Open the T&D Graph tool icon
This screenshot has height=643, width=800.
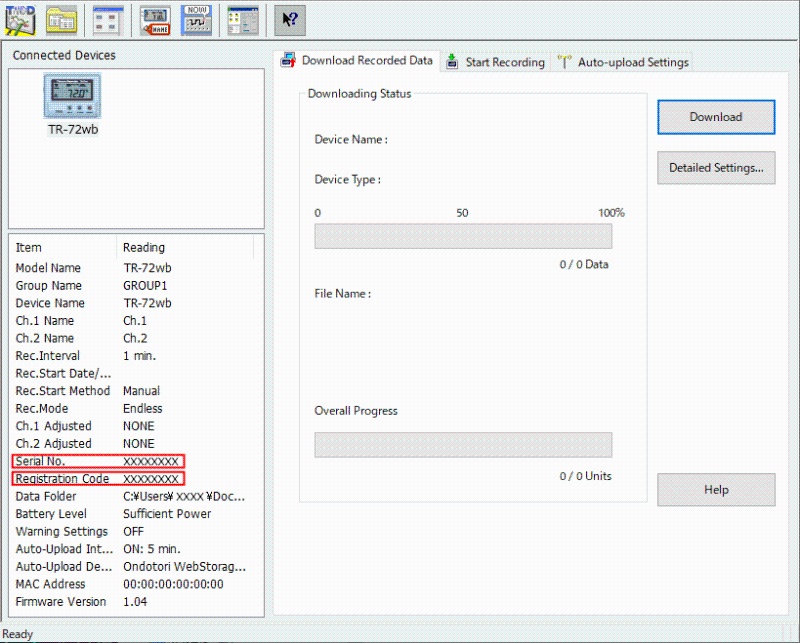click(20, 20)
